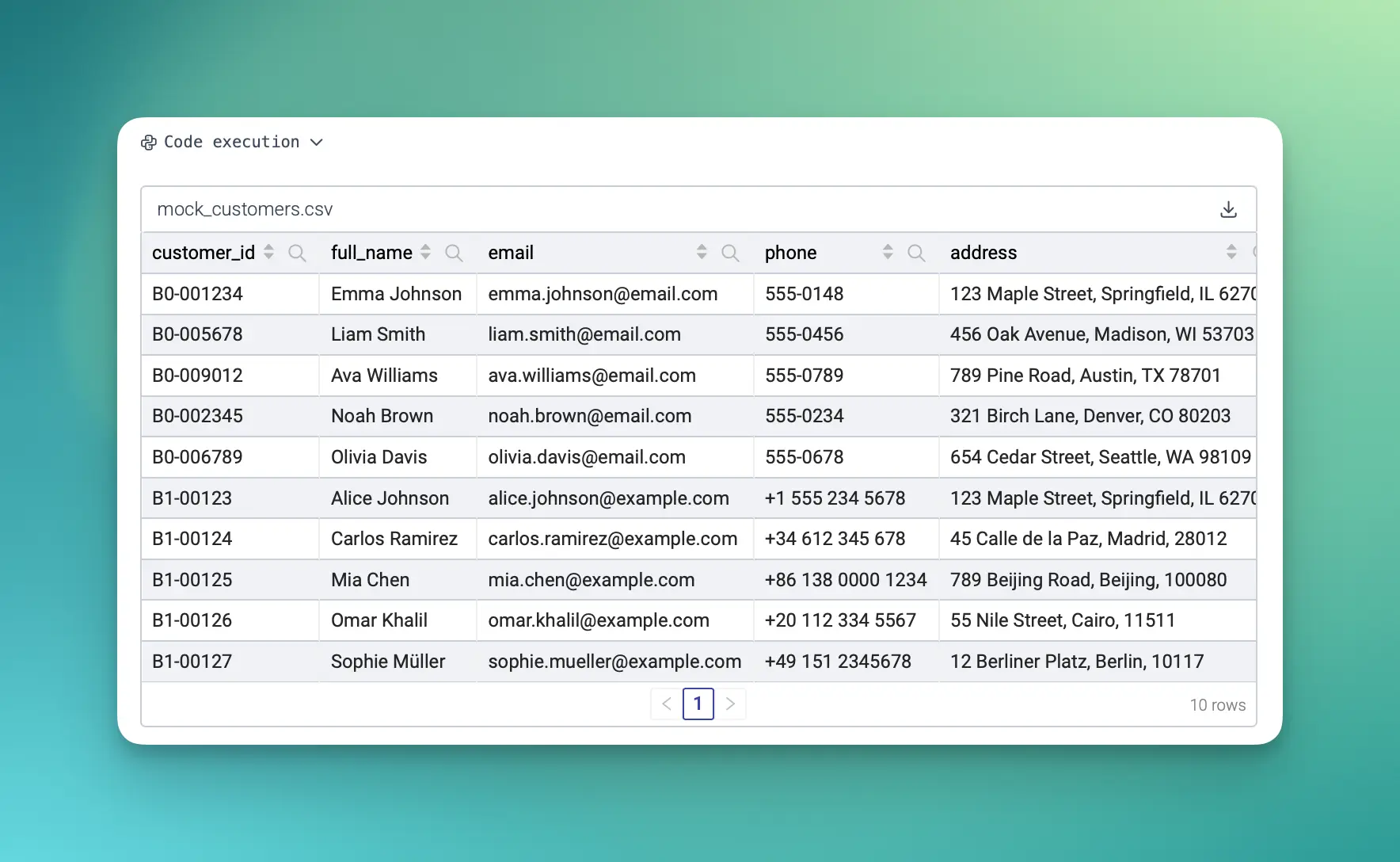Image resolution: width=1400 pixels, height=862 pixels.
Task: Select the B1-00127 customer ID cell
Action: [192, 662]
